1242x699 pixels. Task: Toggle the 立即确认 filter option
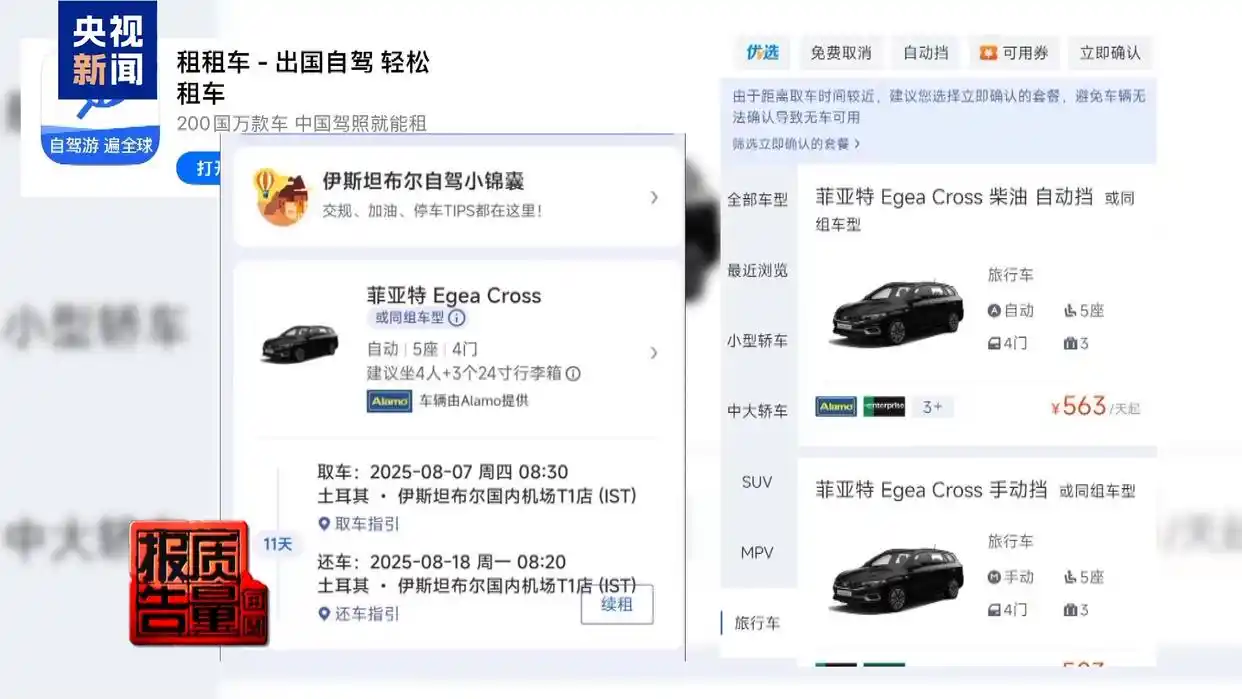point(1111,53)
